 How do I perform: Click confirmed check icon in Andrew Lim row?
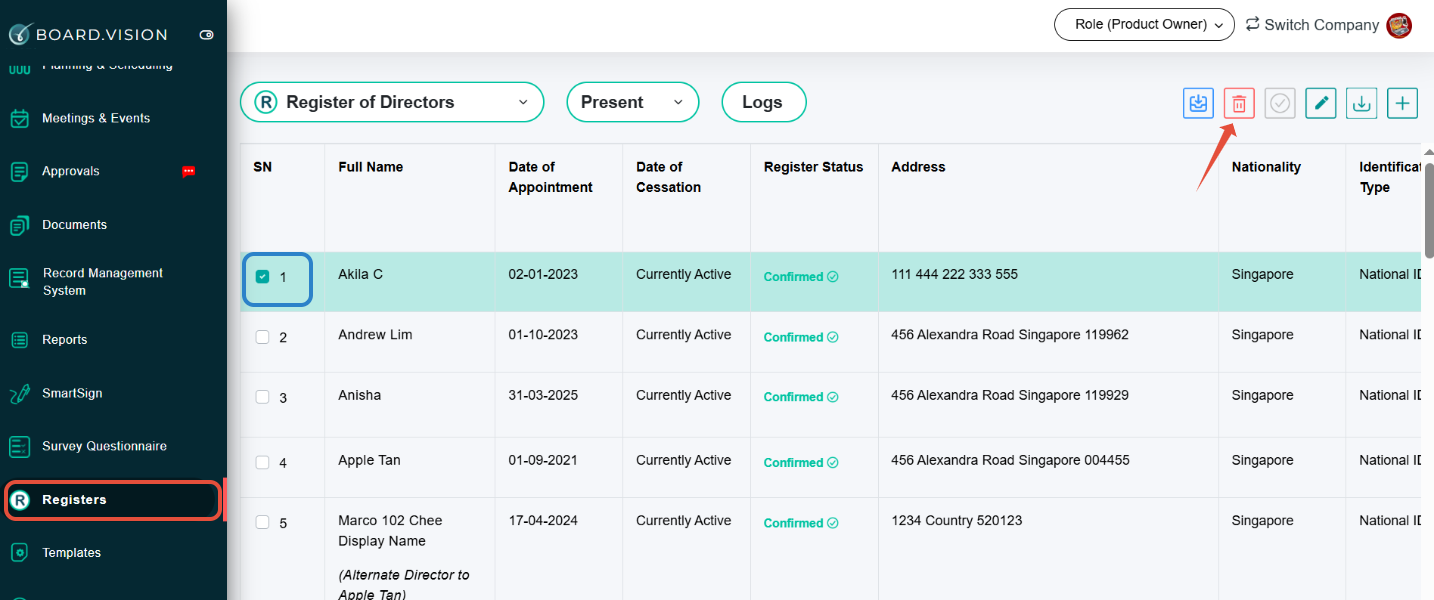(832, 337)
